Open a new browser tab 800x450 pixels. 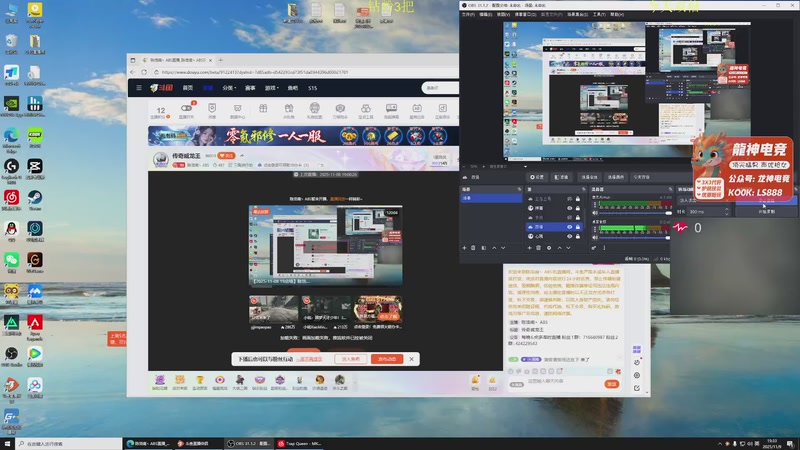(221, 60)
